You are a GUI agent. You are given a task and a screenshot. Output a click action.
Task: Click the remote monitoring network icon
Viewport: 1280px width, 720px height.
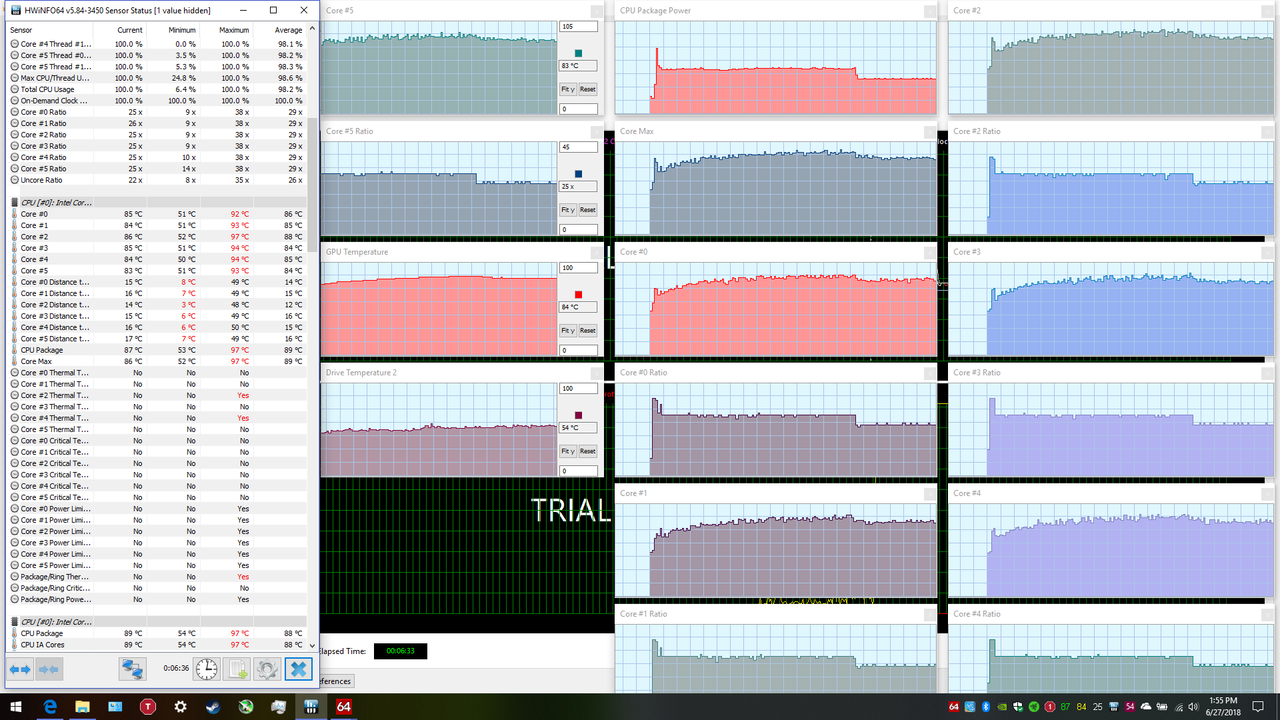point(132,668)
